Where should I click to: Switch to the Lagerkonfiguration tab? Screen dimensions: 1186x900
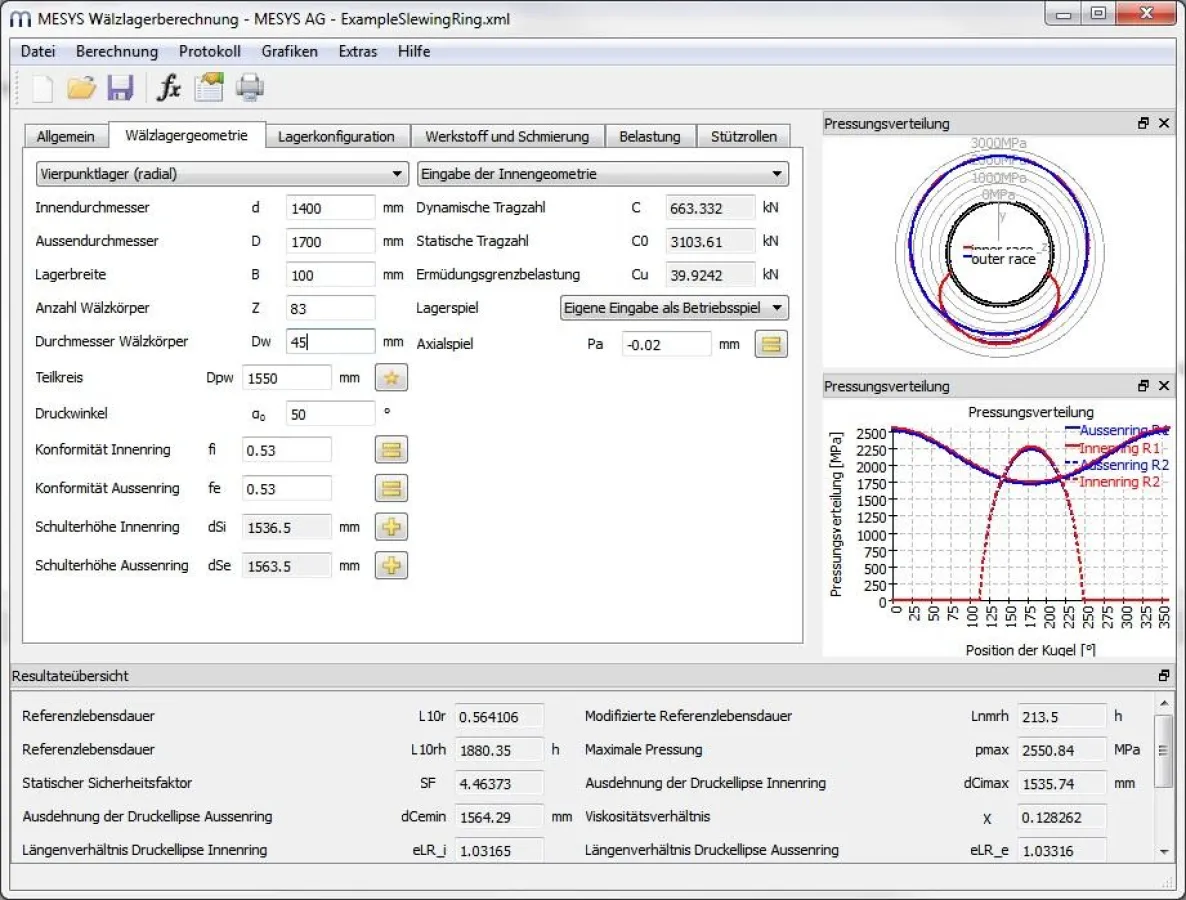336,137
